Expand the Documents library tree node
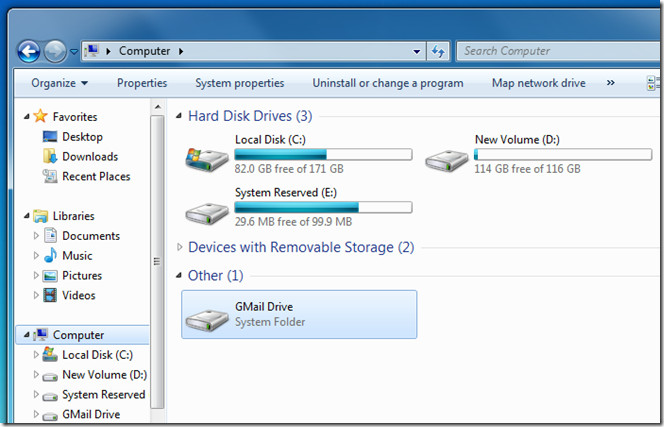This screenshot has width=664, height=427. [x=37, y=236]
